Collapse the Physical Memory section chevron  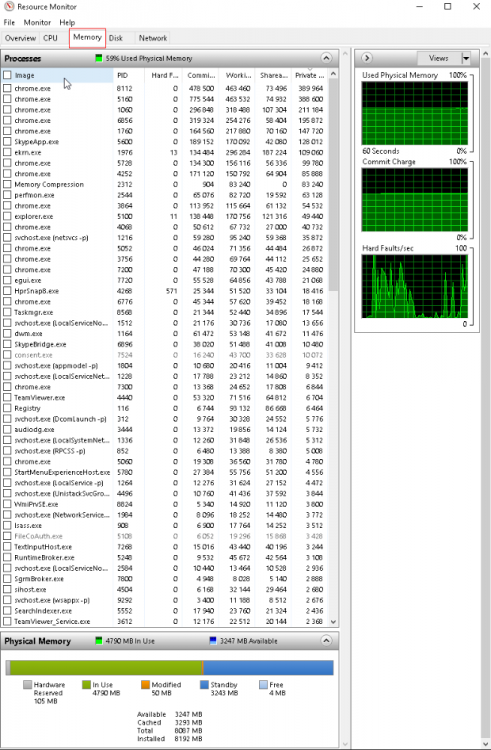click(326, 640)
